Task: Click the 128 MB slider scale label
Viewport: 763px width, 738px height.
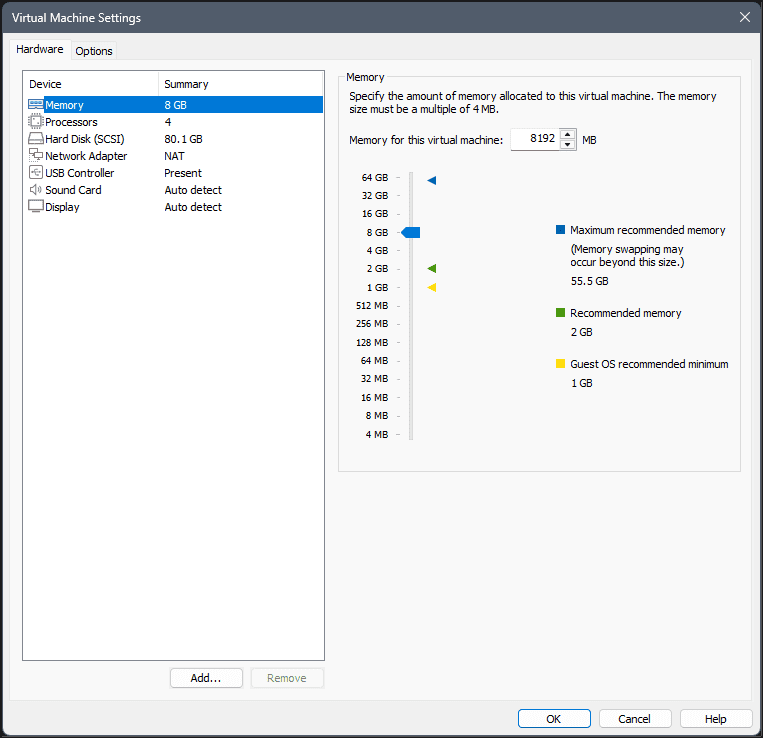Action: pyautogui.click(x=372, y=342)
